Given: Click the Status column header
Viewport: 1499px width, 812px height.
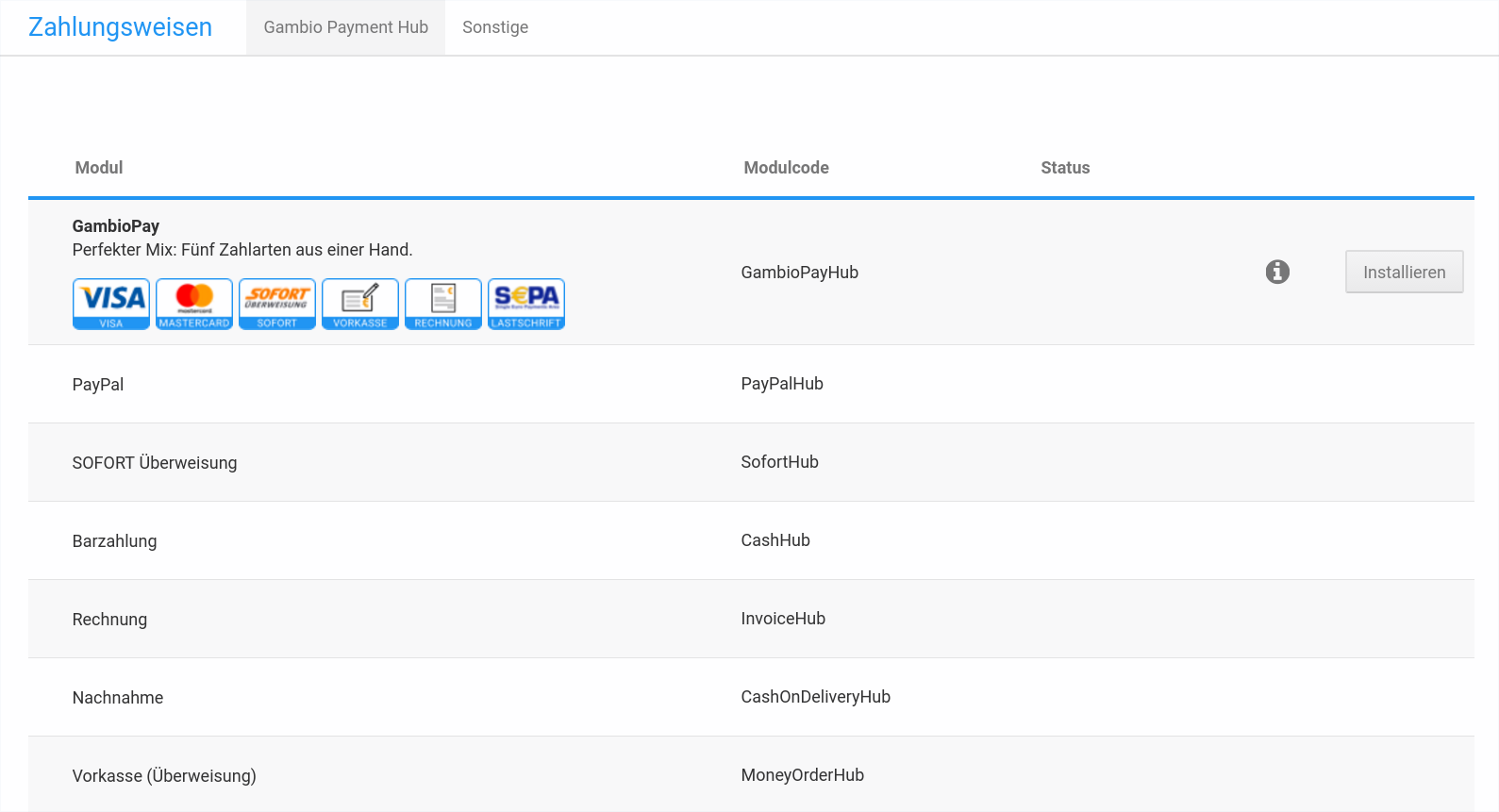Looking at the screenshot, I should click(x=1065, y=168).
